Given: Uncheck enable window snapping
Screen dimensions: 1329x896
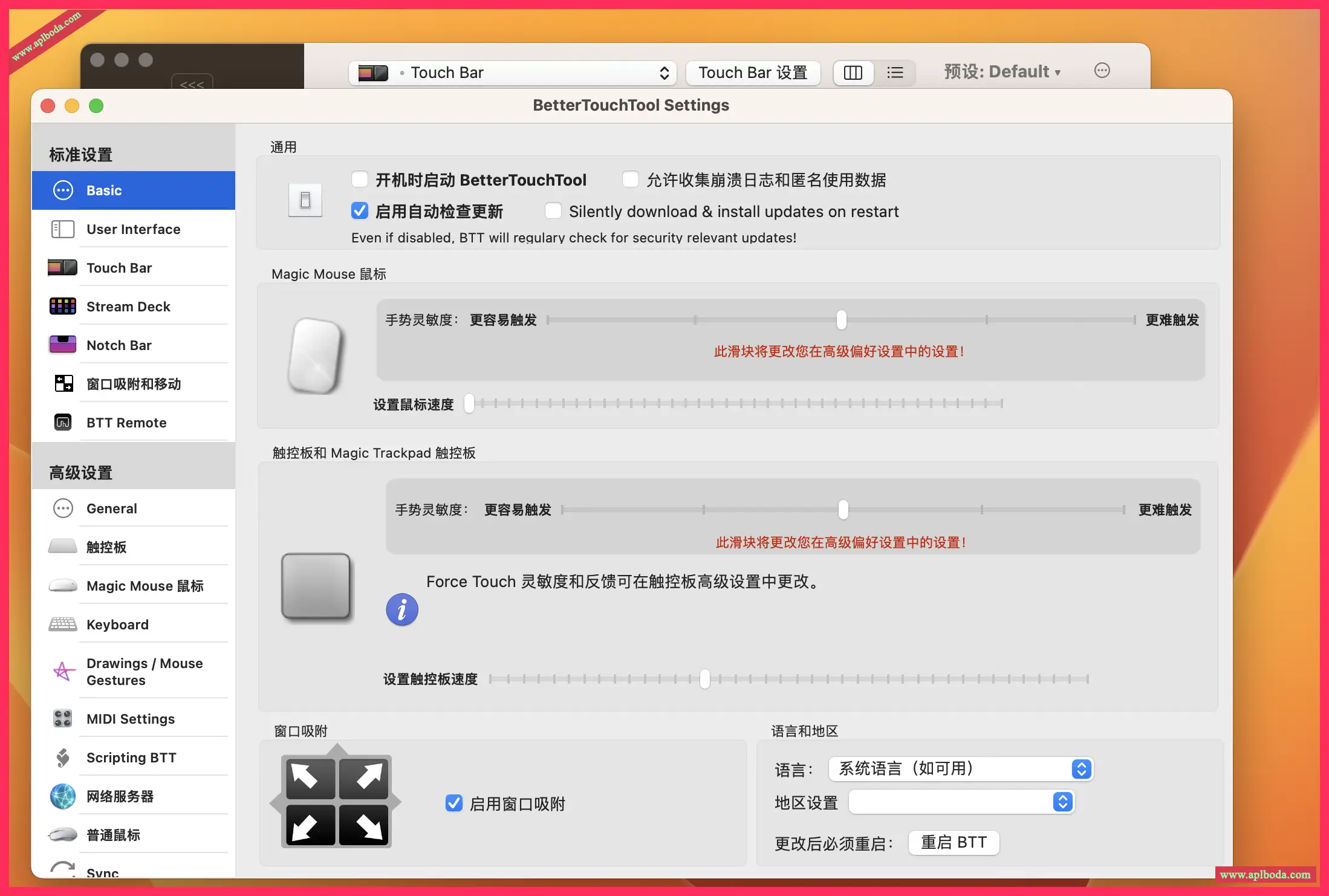Looking at the screenshot, I should pos(454,803).
